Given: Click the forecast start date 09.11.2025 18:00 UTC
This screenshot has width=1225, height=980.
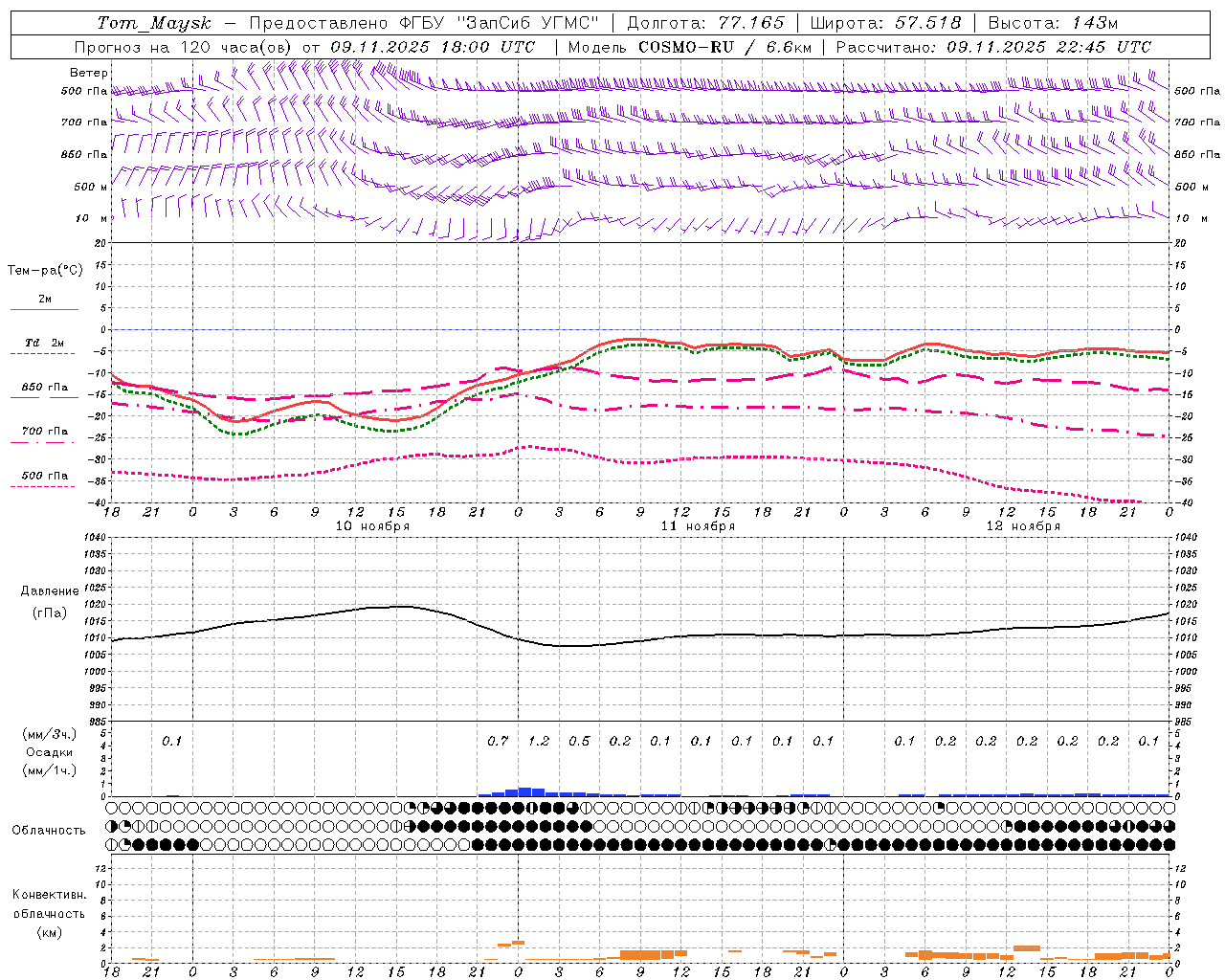Looking at the screenshot, I should [433, 47].
